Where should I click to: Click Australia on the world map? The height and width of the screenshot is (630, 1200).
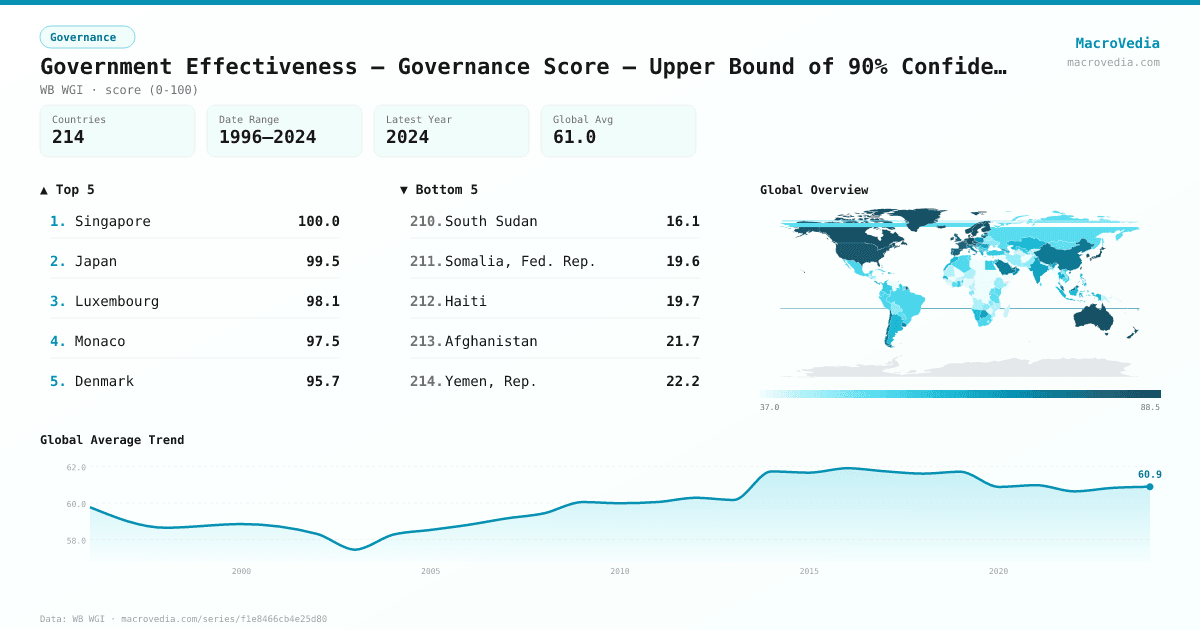1097,317
